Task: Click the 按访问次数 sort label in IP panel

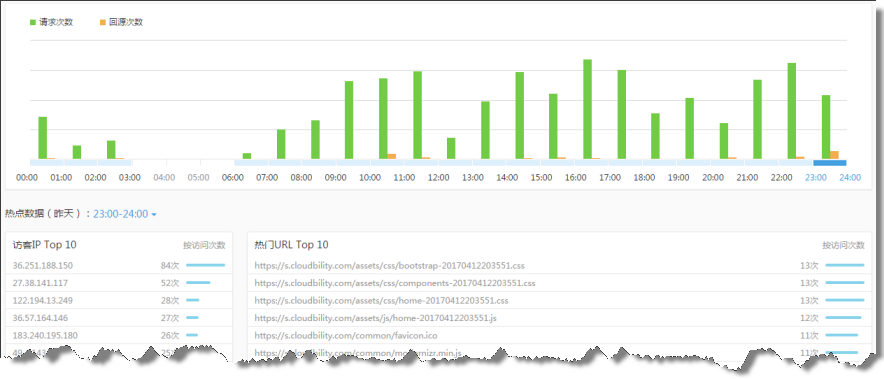Action: coord(204,245)
